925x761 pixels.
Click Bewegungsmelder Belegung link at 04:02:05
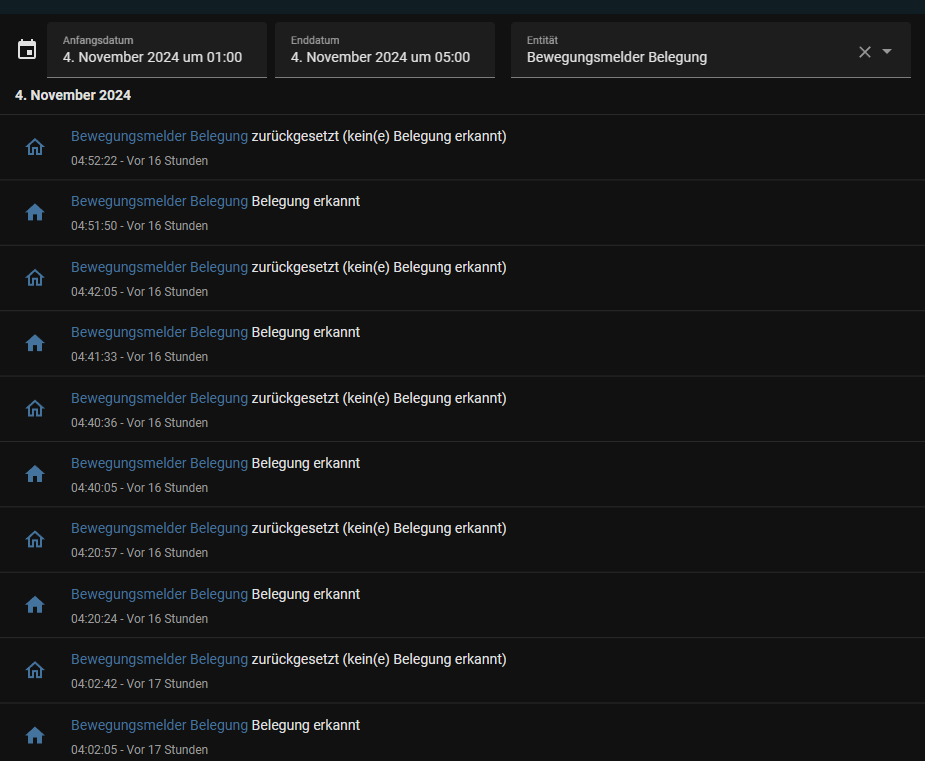coord(159,725)
